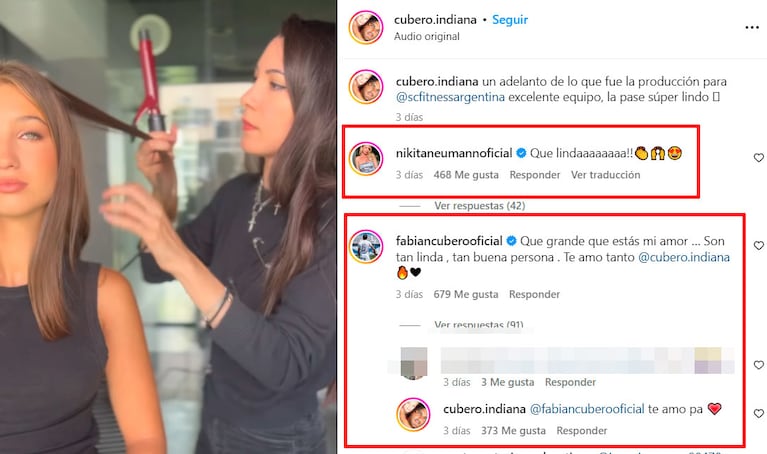Like cubero.indiana's 'te amo pa' reply
This screenshot has height=454, width=767.
(x=758, y=413)
